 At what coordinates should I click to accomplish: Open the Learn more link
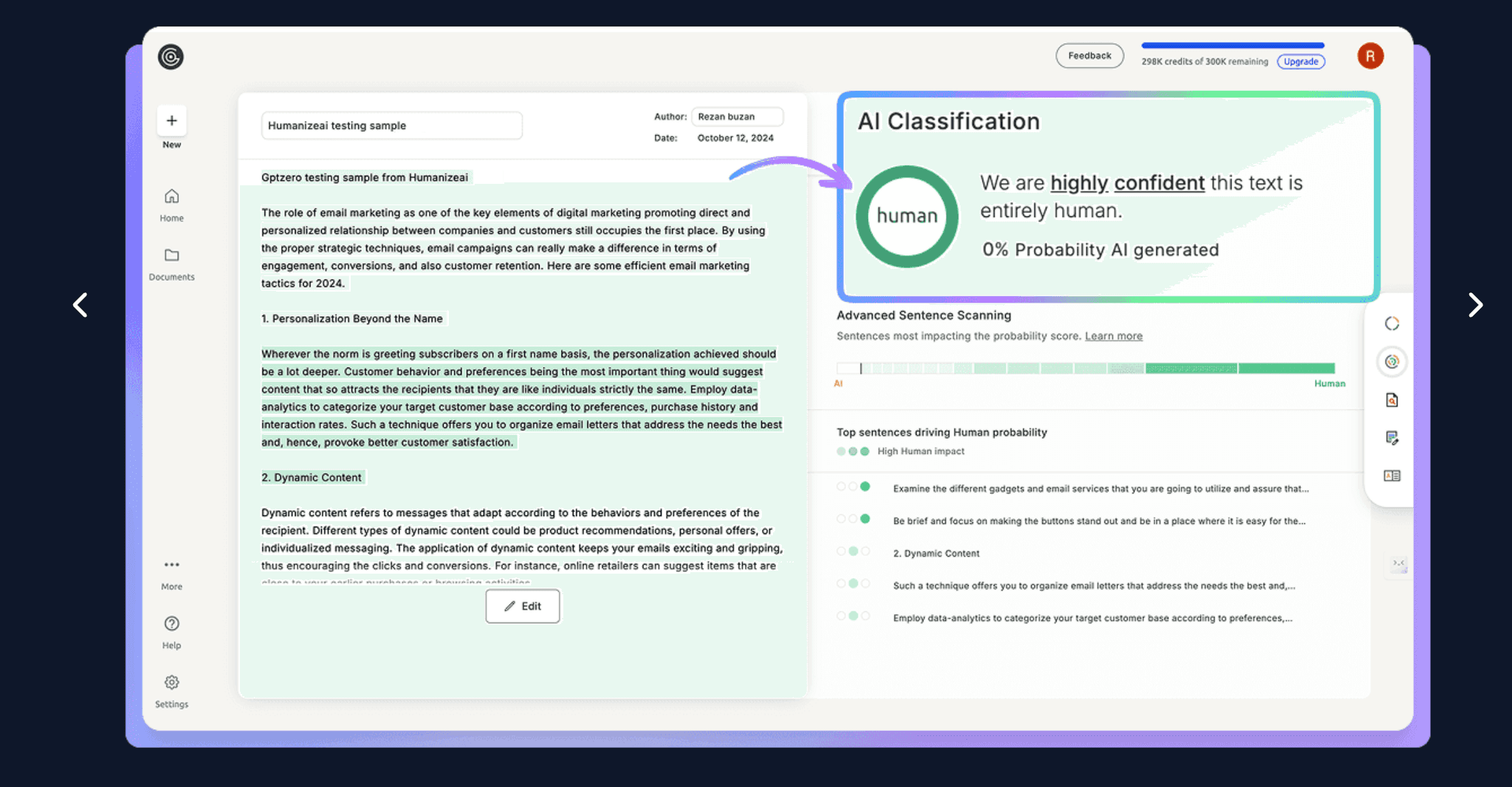(x=1113, y=336)
